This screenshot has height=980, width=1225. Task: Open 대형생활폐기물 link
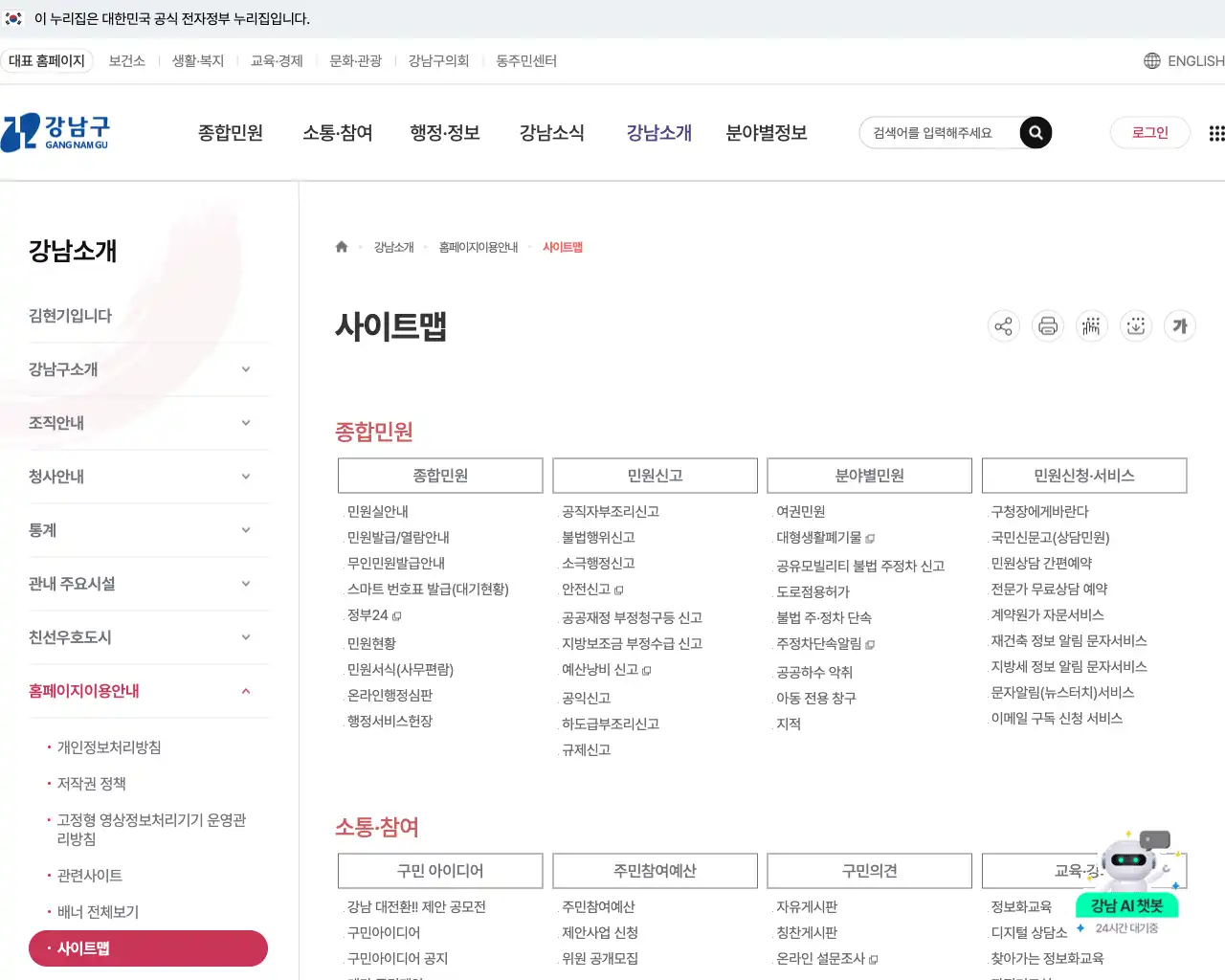(825, 538)
